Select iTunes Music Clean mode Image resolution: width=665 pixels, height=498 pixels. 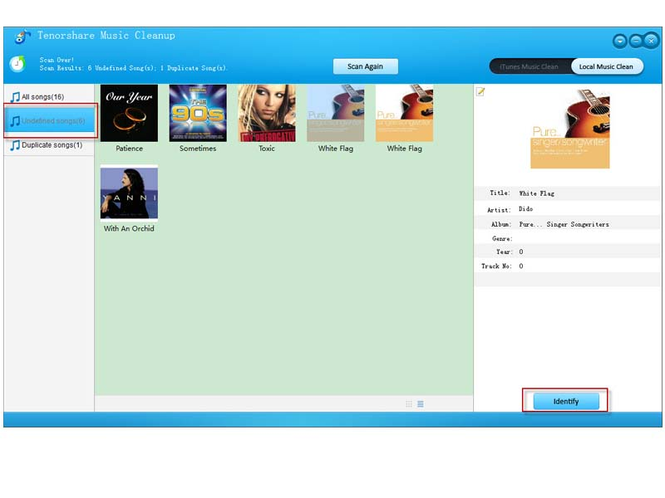coord(529,67)
